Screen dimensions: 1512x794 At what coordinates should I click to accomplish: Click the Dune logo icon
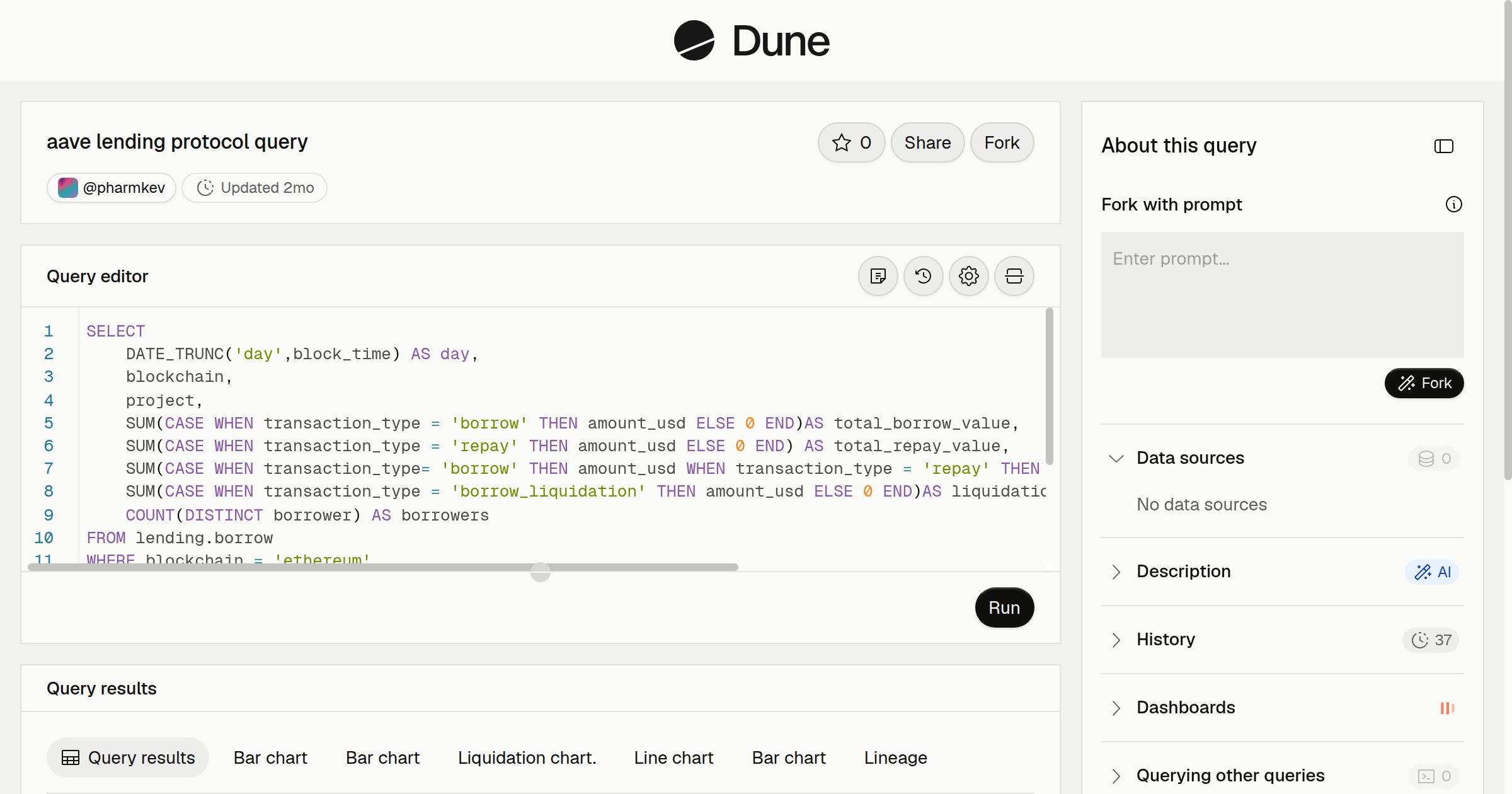[694, 40]
